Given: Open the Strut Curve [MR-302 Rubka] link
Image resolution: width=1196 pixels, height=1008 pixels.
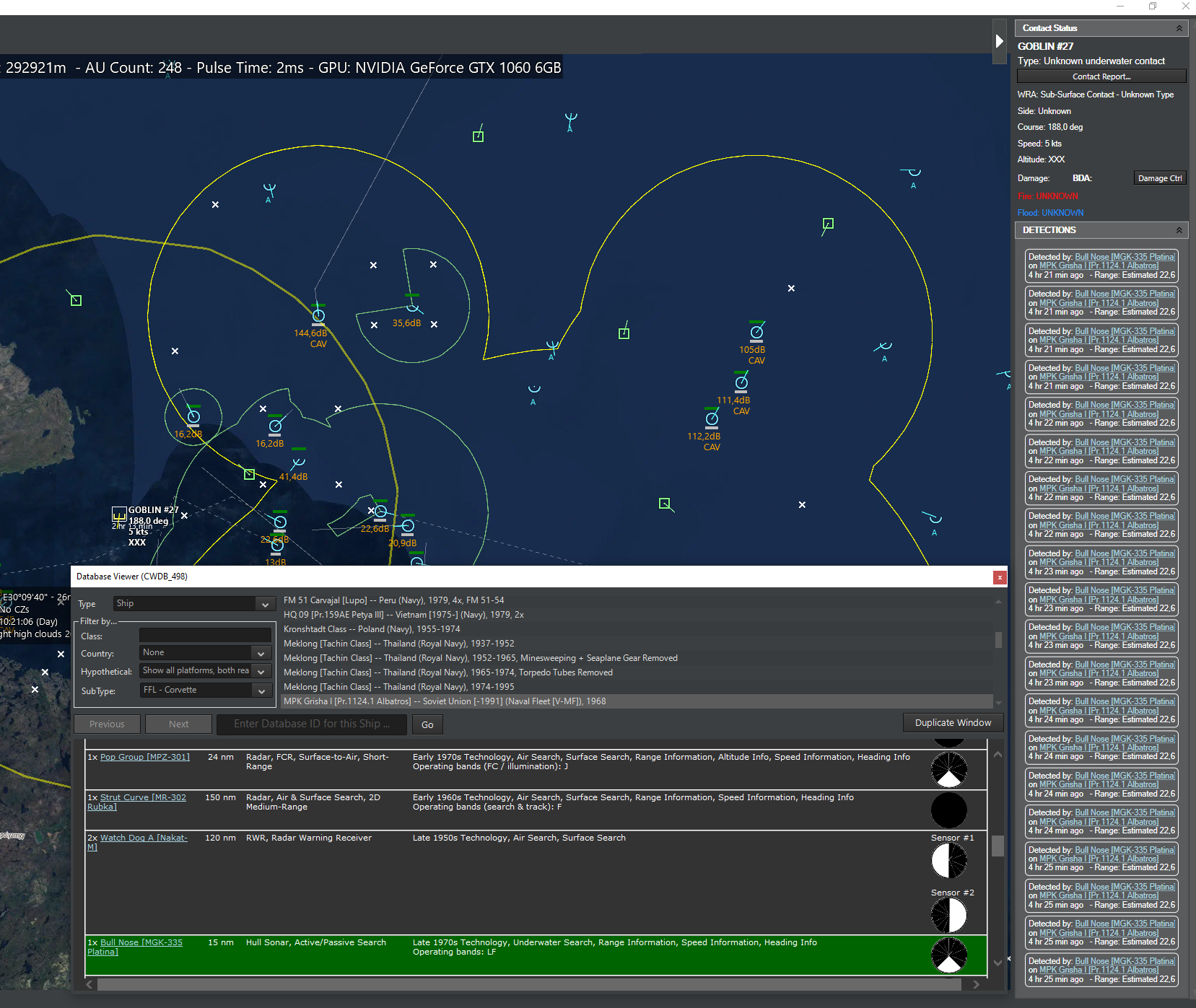Looking at the screenshot, I should pyautogui.click(x=137, y=802).
